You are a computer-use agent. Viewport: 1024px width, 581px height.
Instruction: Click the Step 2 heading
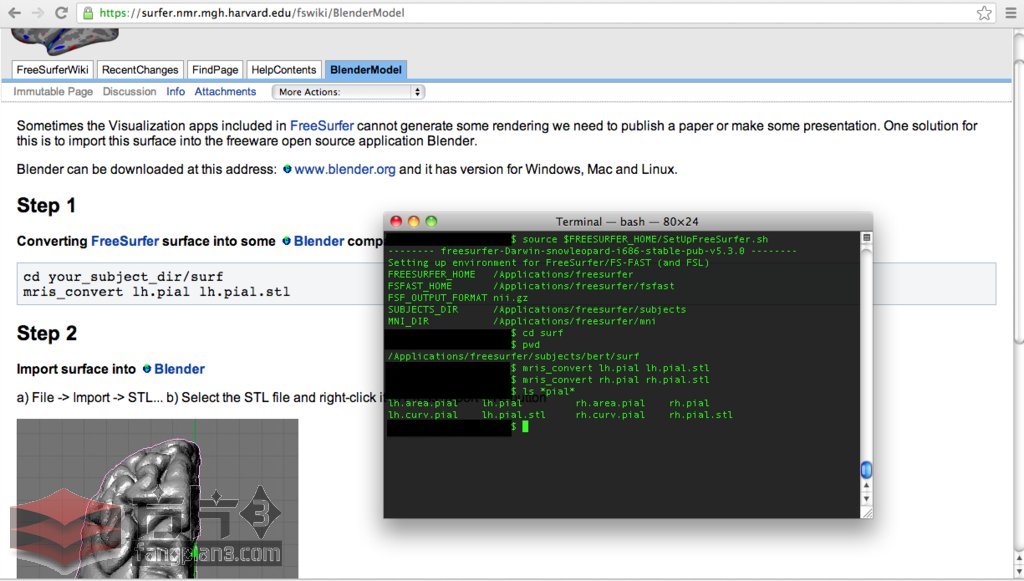pos(46,334)
